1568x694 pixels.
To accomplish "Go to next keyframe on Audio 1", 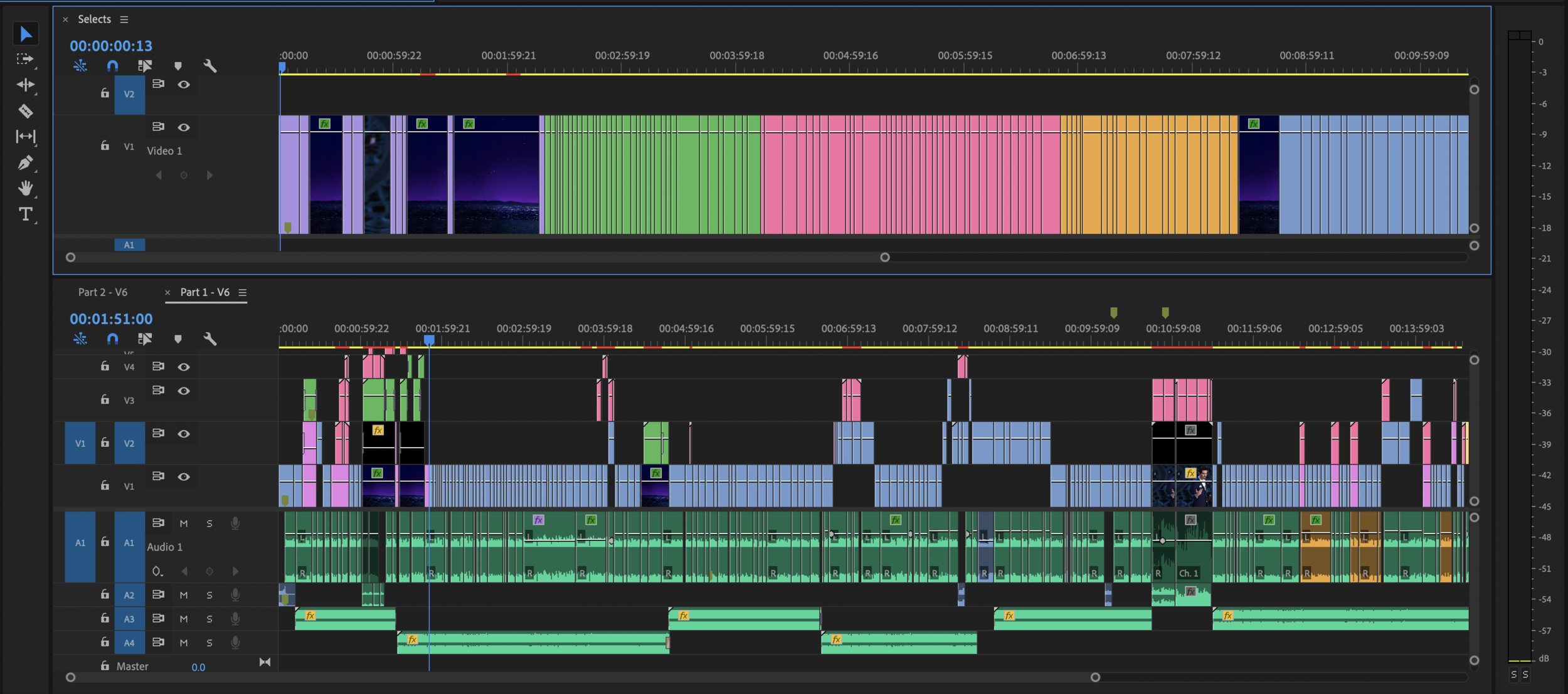I will pyautogui.click(x=235, y=571).
